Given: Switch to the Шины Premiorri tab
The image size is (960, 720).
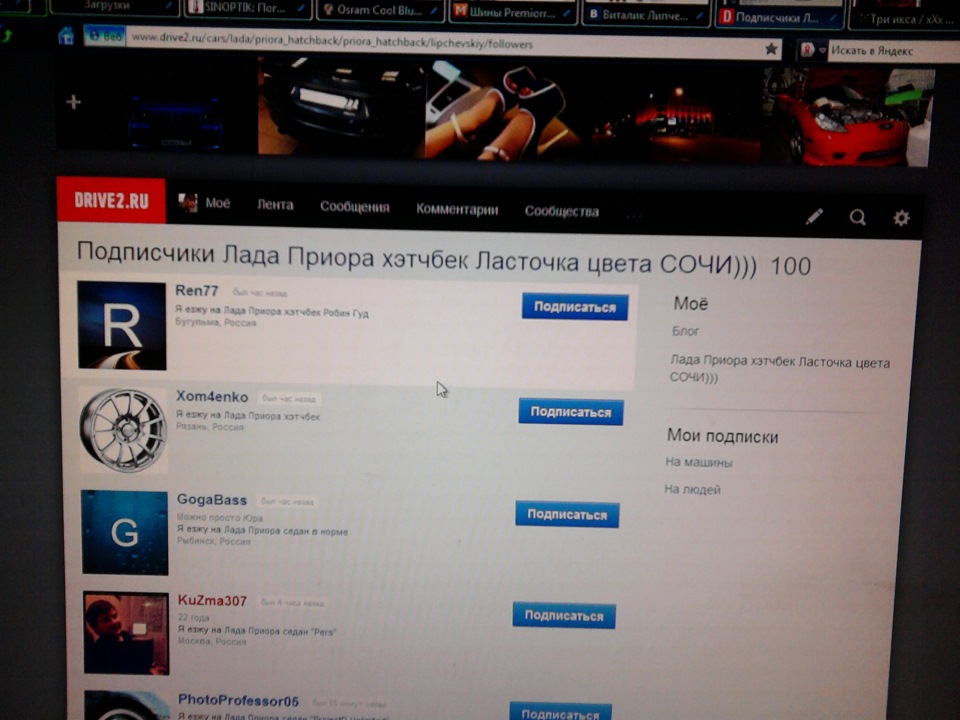Looking at the screenshot, I should coord(513,12).
